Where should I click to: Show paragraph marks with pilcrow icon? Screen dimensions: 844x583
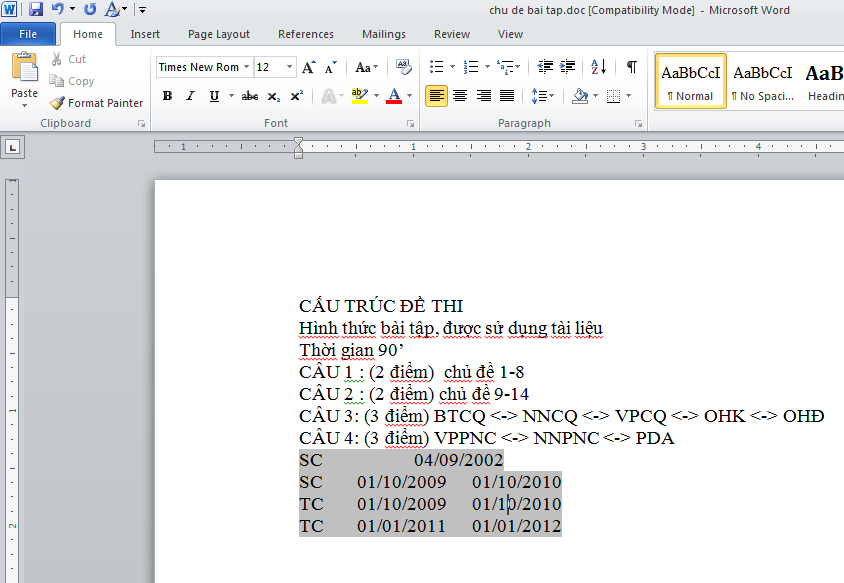(632, 67)
